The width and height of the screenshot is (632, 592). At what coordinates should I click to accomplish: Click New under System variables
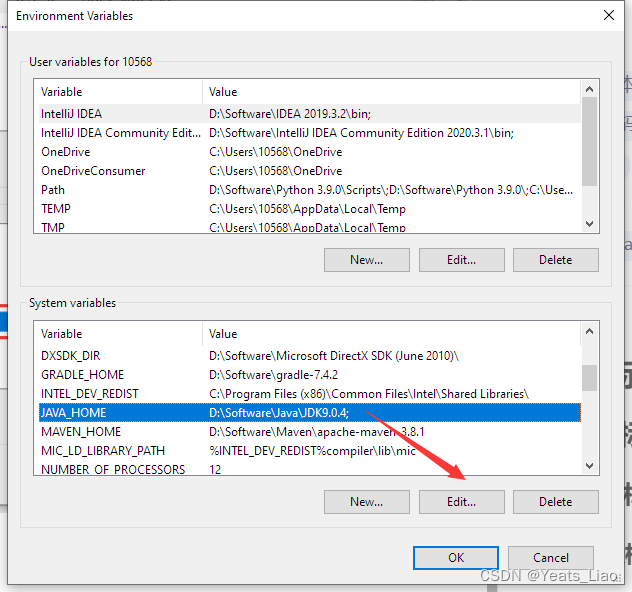click(367, 502)
